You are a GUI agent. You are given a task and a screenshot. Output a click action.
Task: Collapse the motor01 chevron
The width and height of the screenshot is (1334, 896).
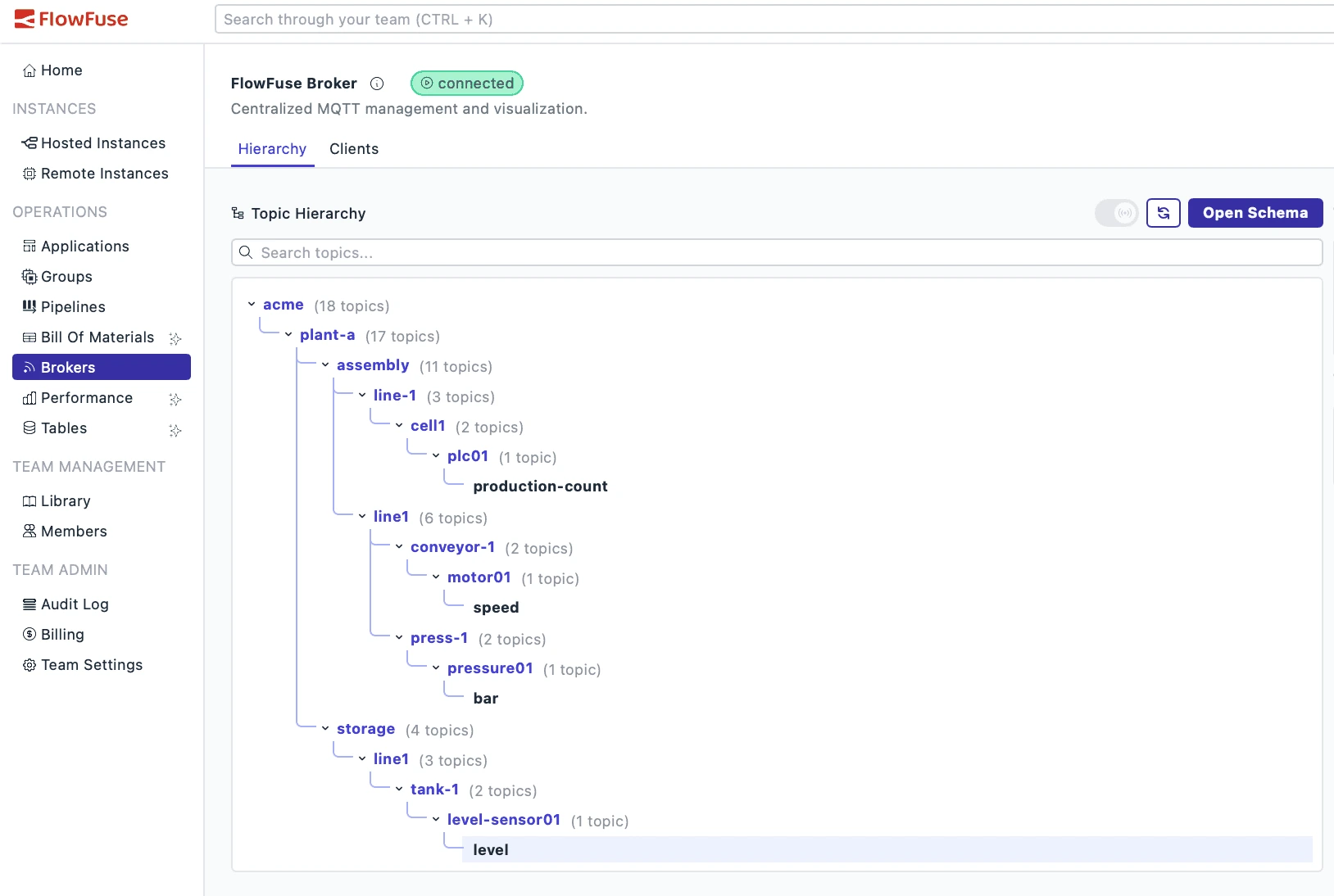[x=436, y=577]
